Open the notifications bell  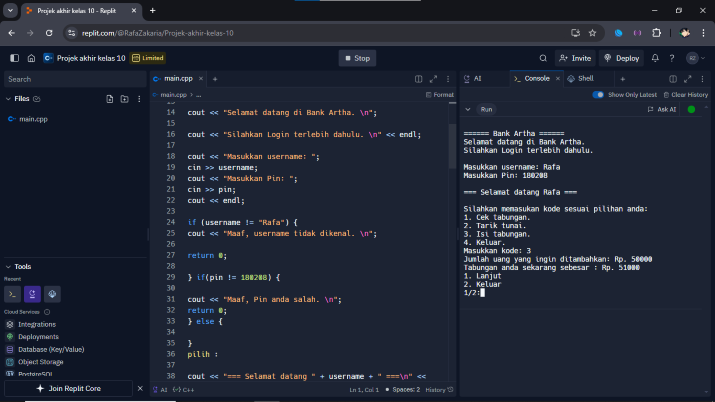coord(656,58)
